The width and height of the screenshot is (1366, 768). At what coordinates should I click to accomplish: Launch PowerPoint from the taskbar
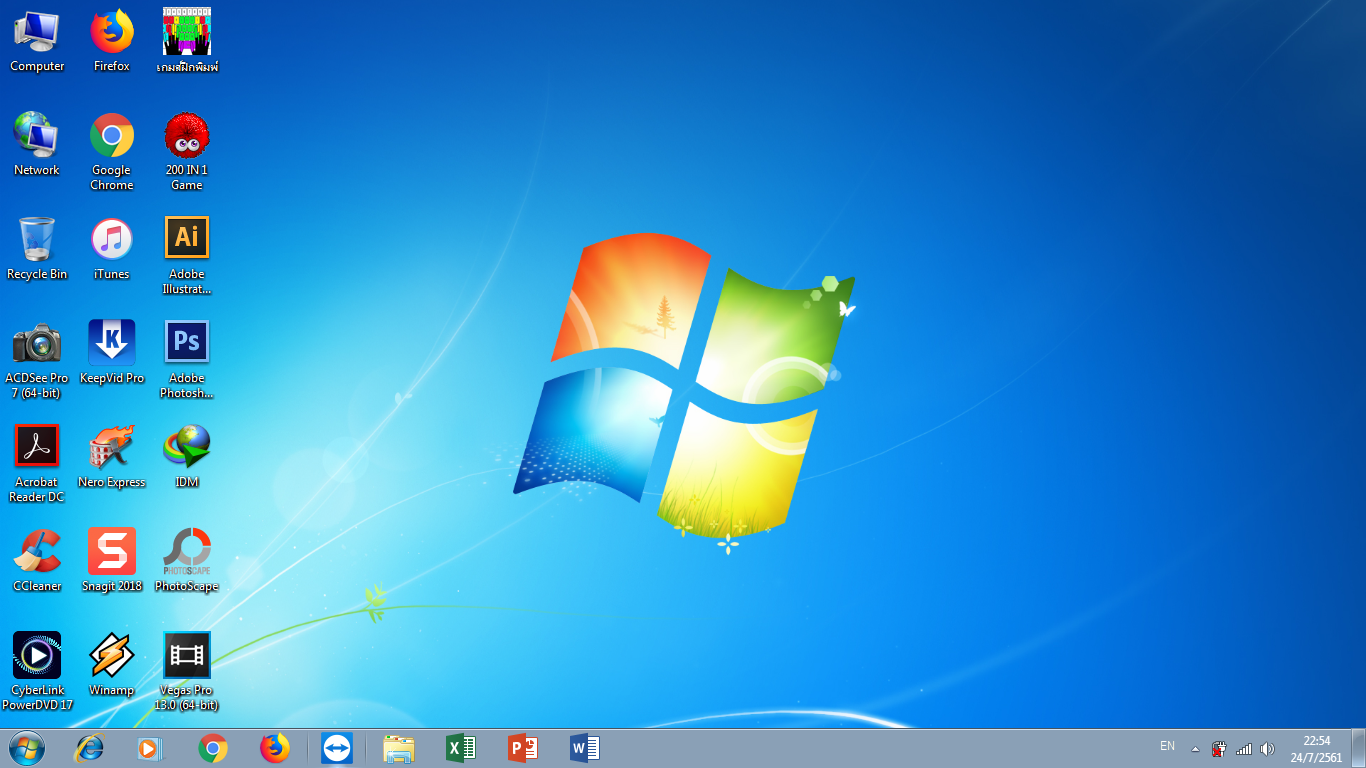[x=523, y=748]
